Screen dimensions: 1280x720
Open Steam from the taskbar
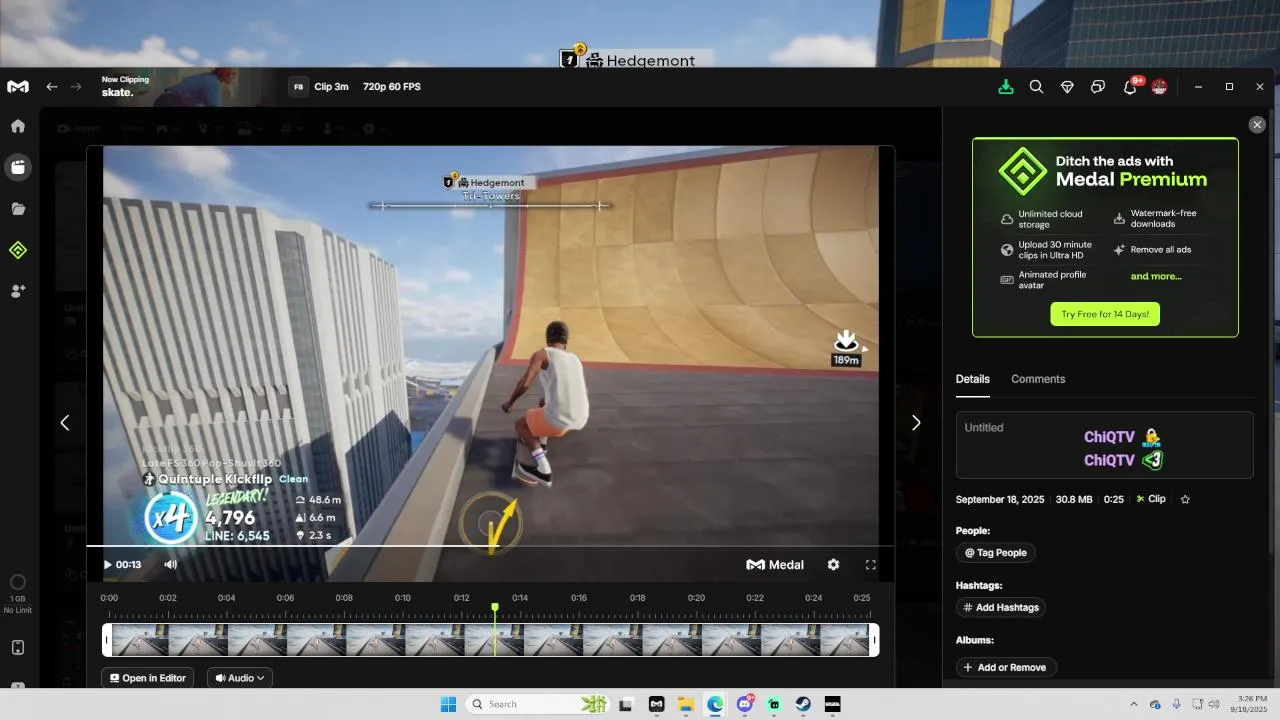[803, 704]
